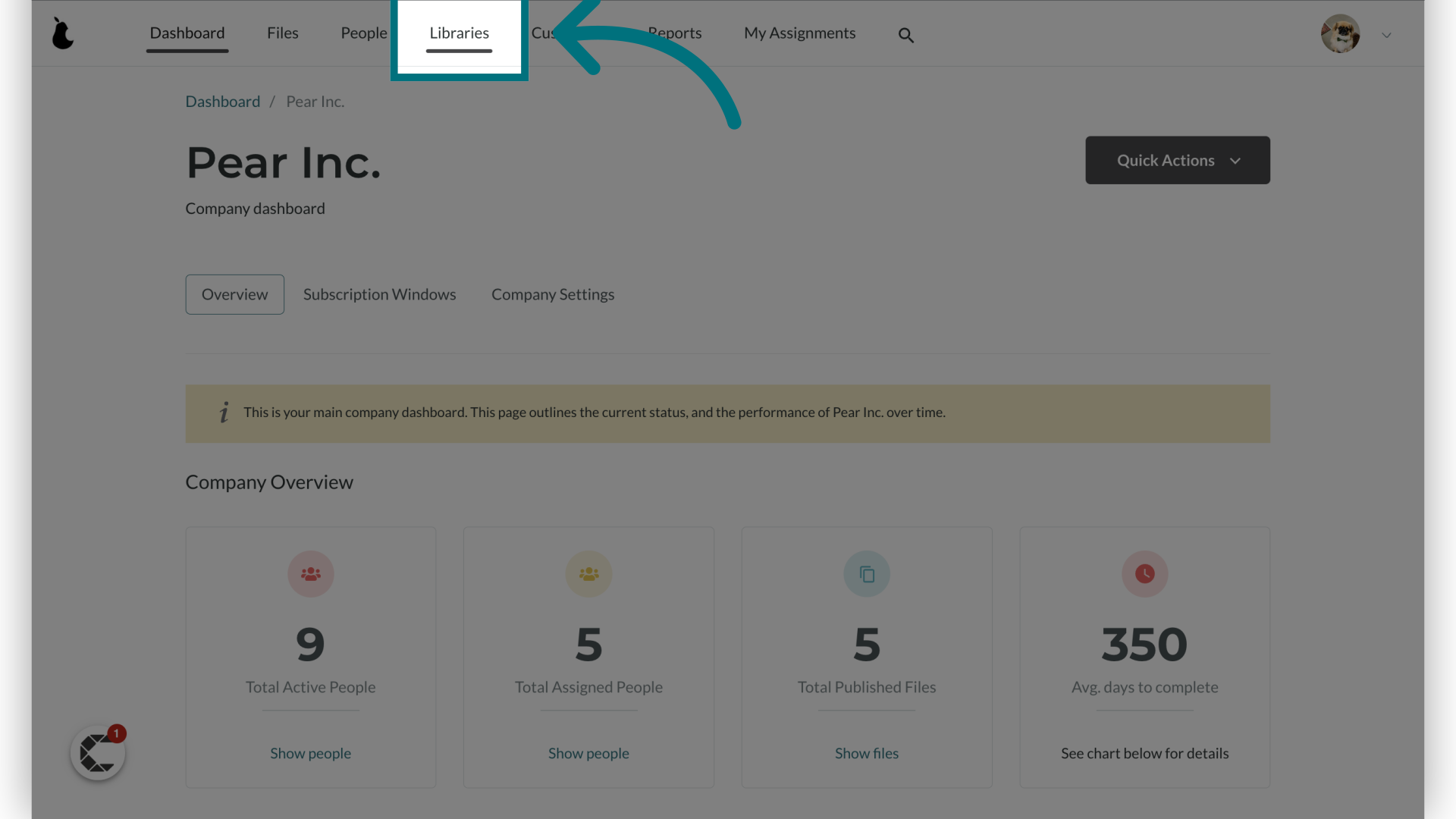Open the Dashboard nav item
Image resolution: width=1456 pixels, height=819 pixels.
[x=187, y=33]
